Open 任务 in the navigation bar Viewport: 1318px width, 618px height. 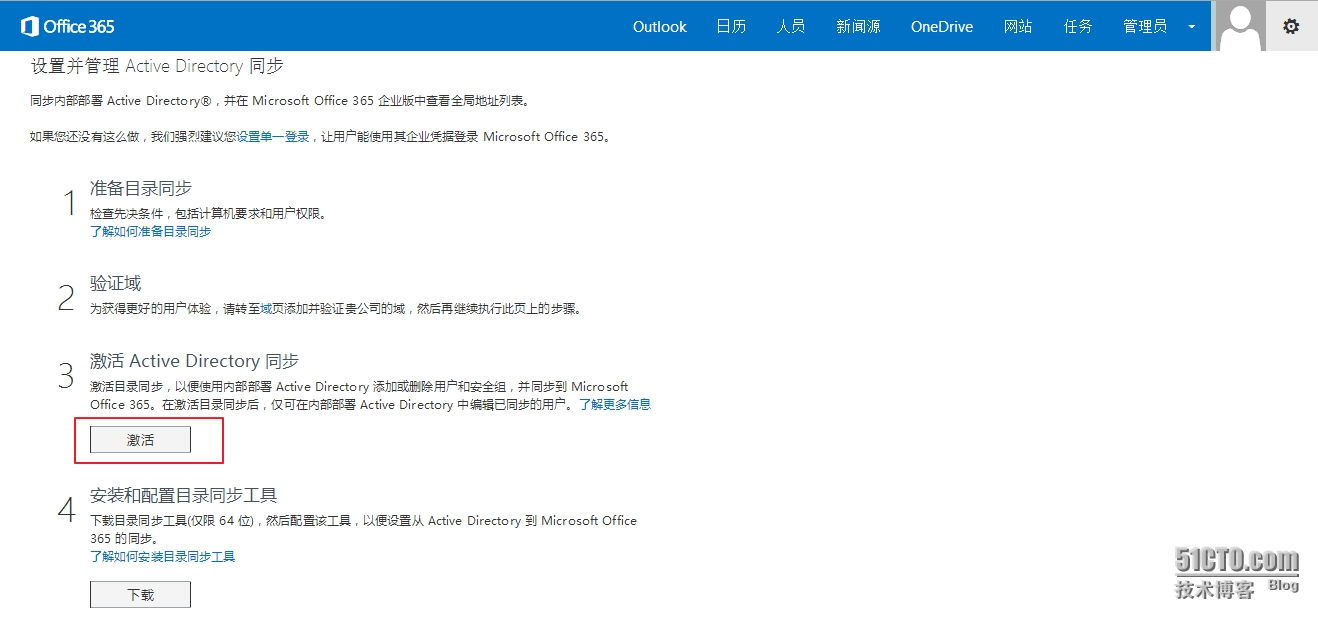coord(1078,27)
